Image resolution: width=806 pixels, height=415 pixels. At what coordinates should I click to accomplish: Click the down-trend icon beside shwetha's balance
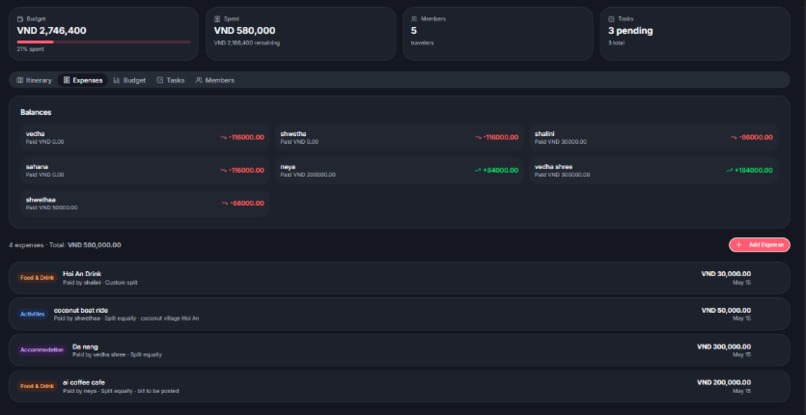[478, 137]
